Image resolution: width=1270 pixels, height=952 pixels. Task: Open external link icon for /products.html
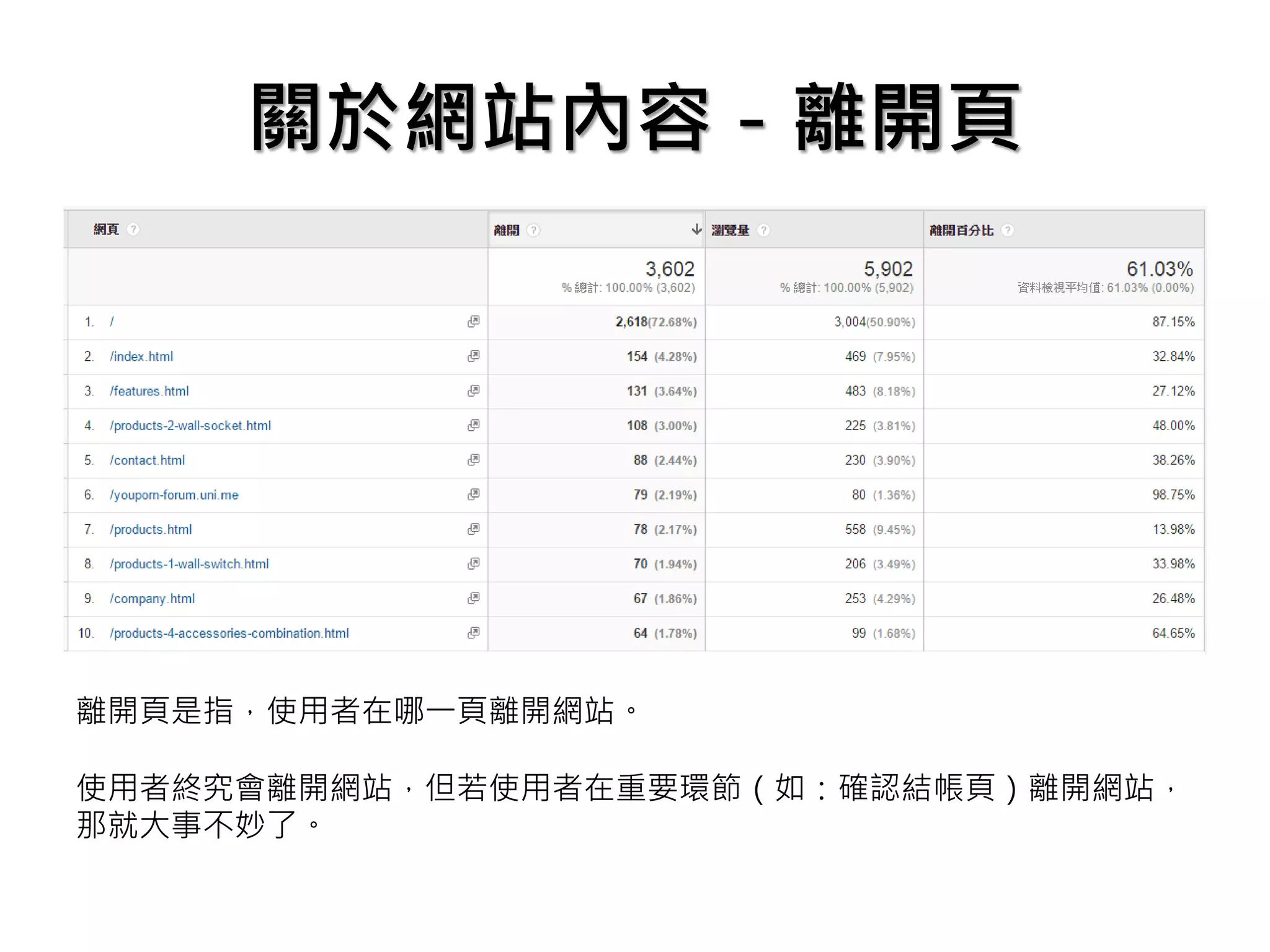click(474, 529)
